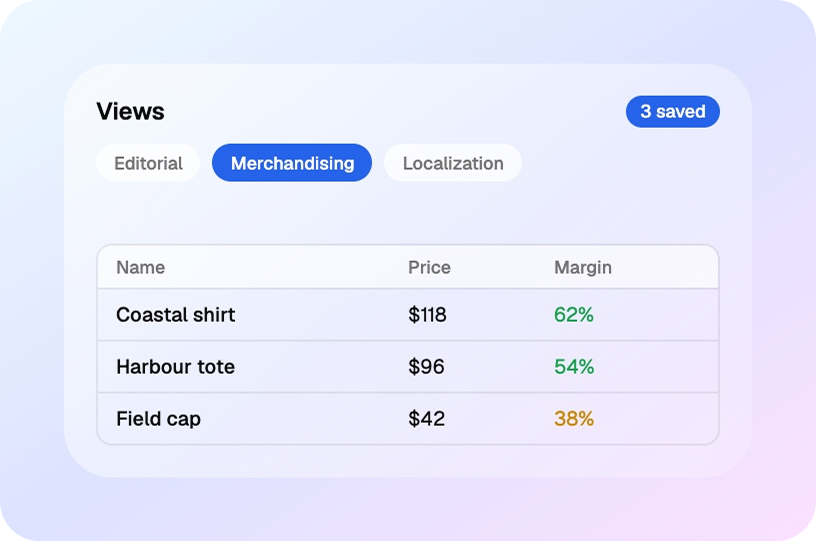
Task: Click the $118 price cell
Action: coord(427,314)
